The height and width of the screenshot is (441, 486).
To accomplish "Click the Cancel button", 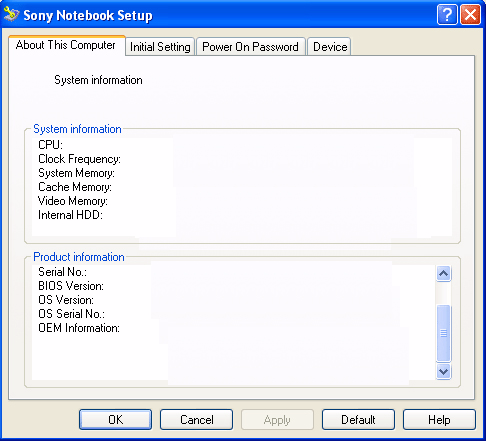I will tap(196, 420).
